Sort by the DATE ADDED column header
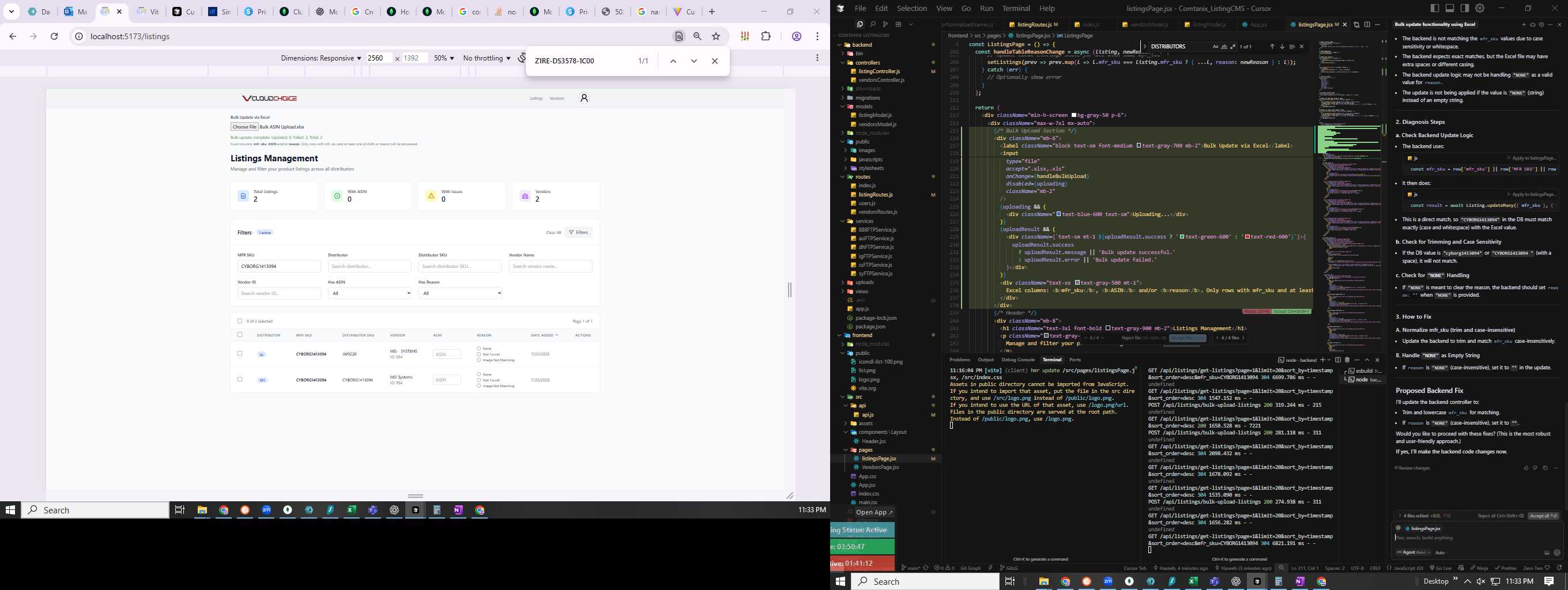 coord(544,335)
